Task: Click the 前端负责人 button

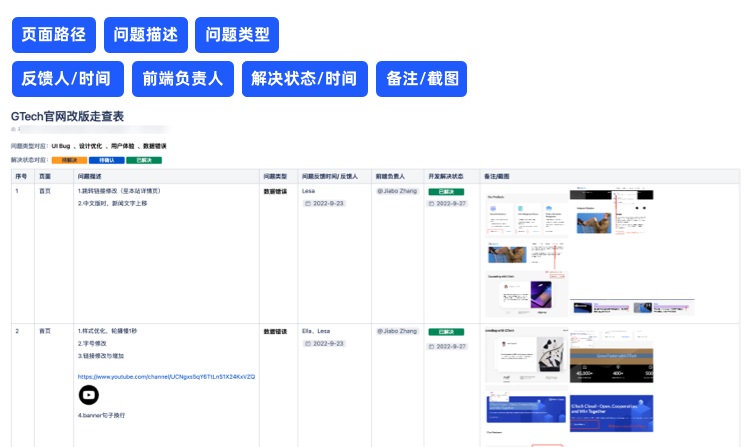Action: 183,79
